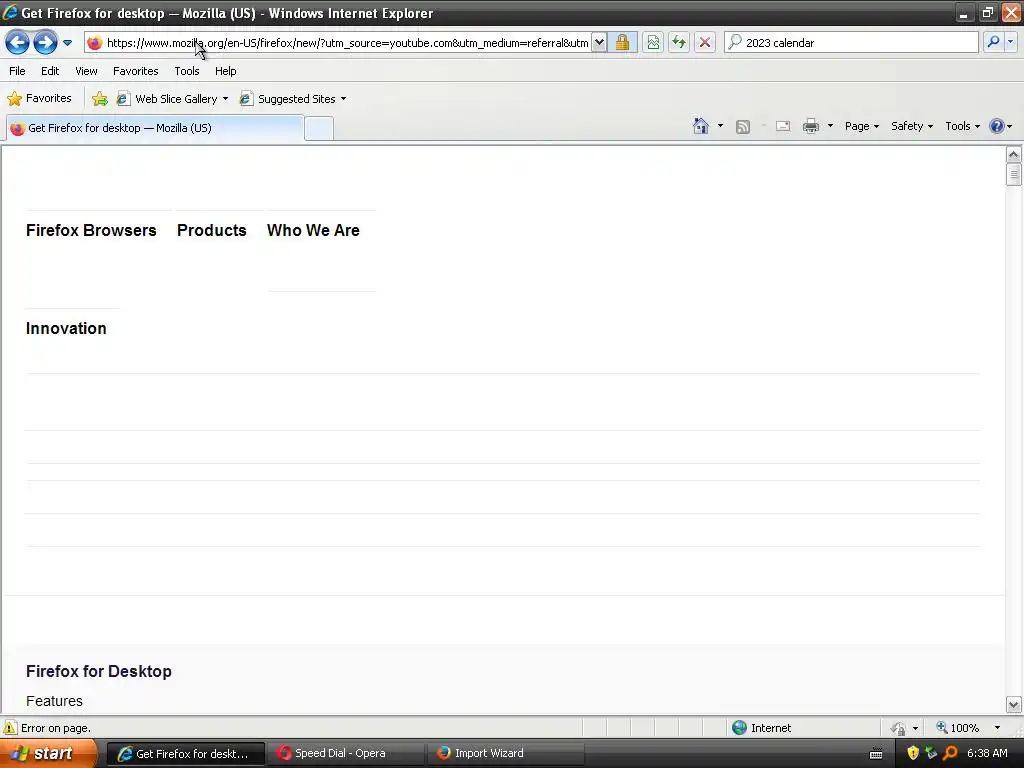Open the Tools menu in menu bar
This screenshot has height=768, width=1024.
187,71
